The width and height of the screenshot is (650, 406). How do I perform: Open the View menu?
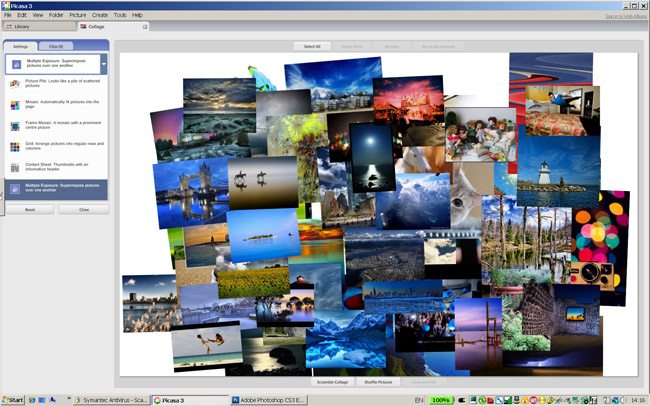[x=38, y=15]
